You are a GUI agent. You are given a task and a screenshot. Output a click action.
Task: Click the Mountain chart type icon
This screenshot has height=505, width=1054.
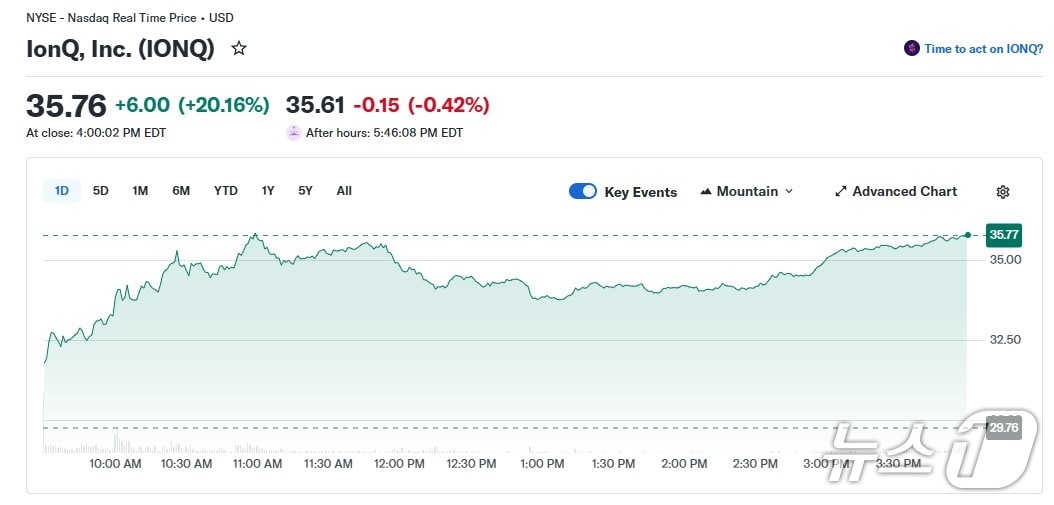(x=706, y=192)
